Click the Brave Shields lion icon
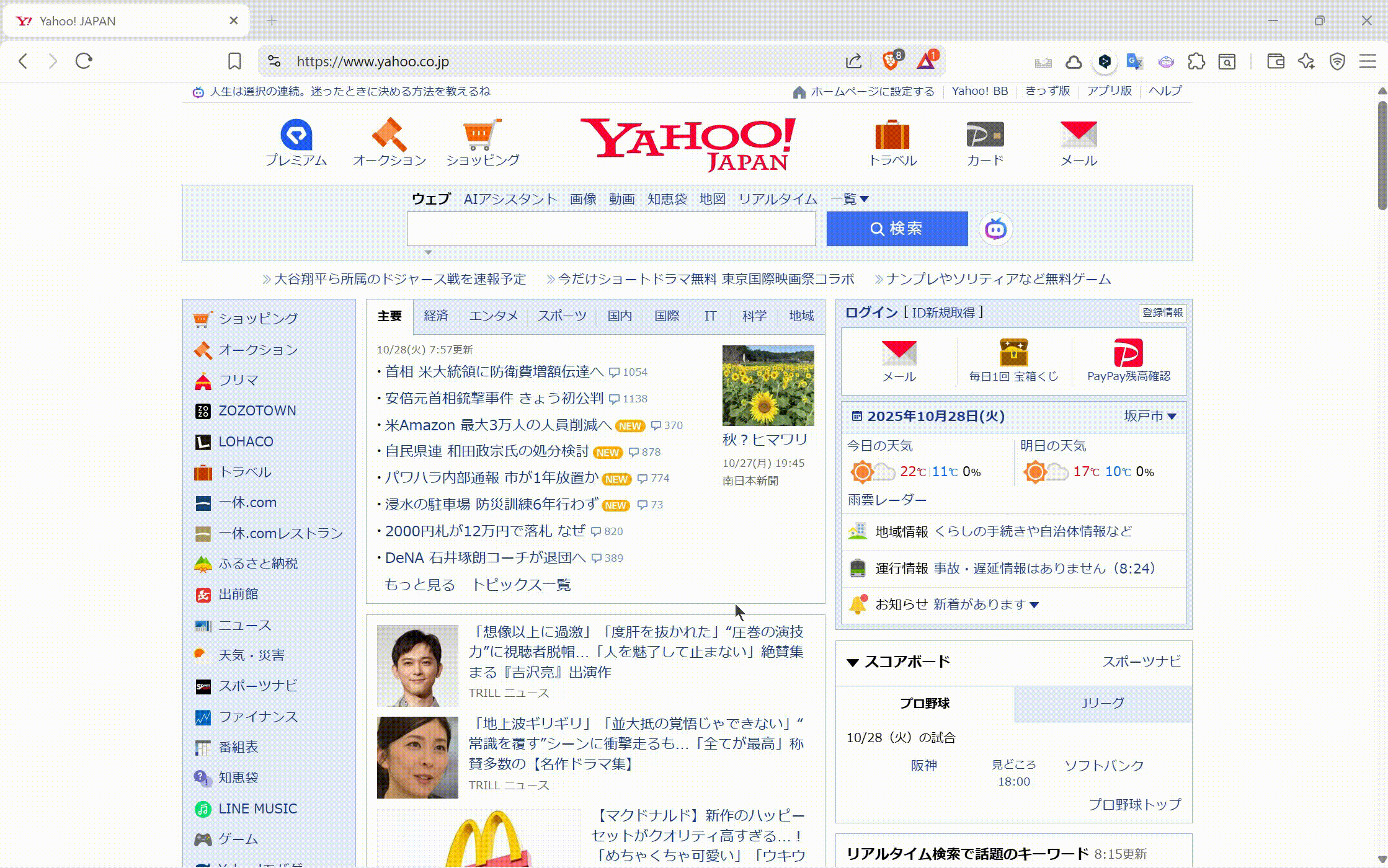1388x868 pixels. pos(891,61)
